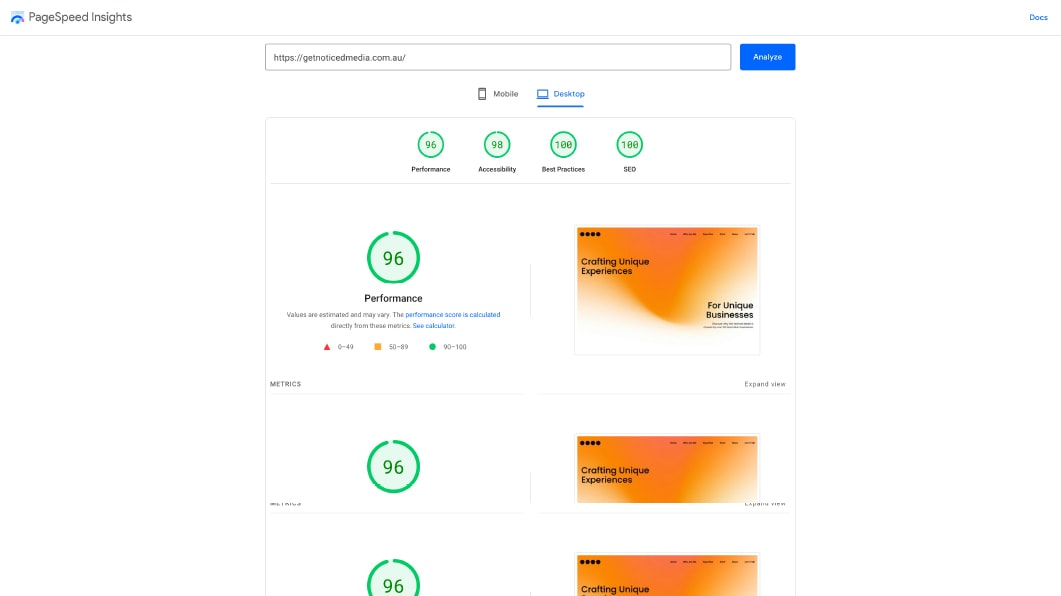Open the 'performance score is calculated' link
Screen dimensions: 1061x596
coord(453,315)
